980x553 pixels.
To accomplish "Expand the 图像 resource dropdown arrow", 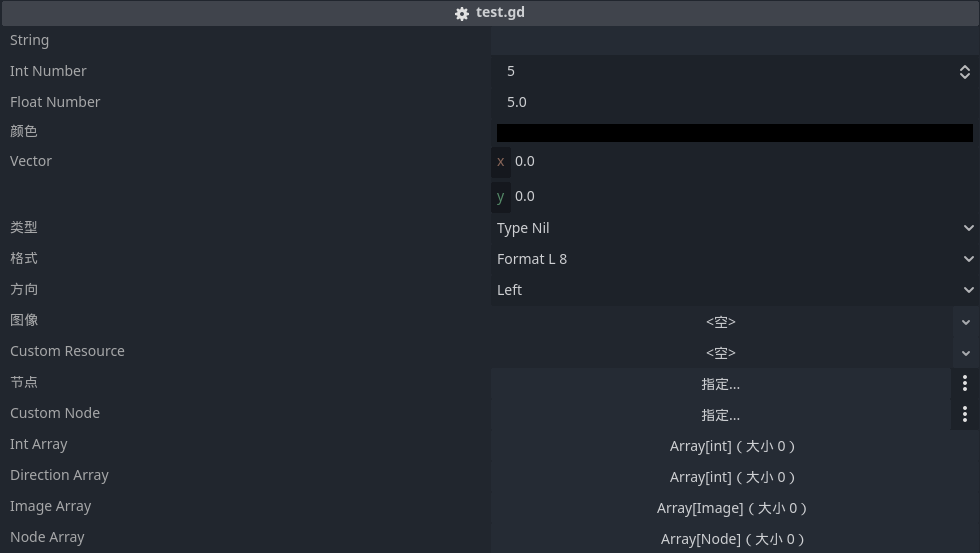I will (x=965, y=322).
